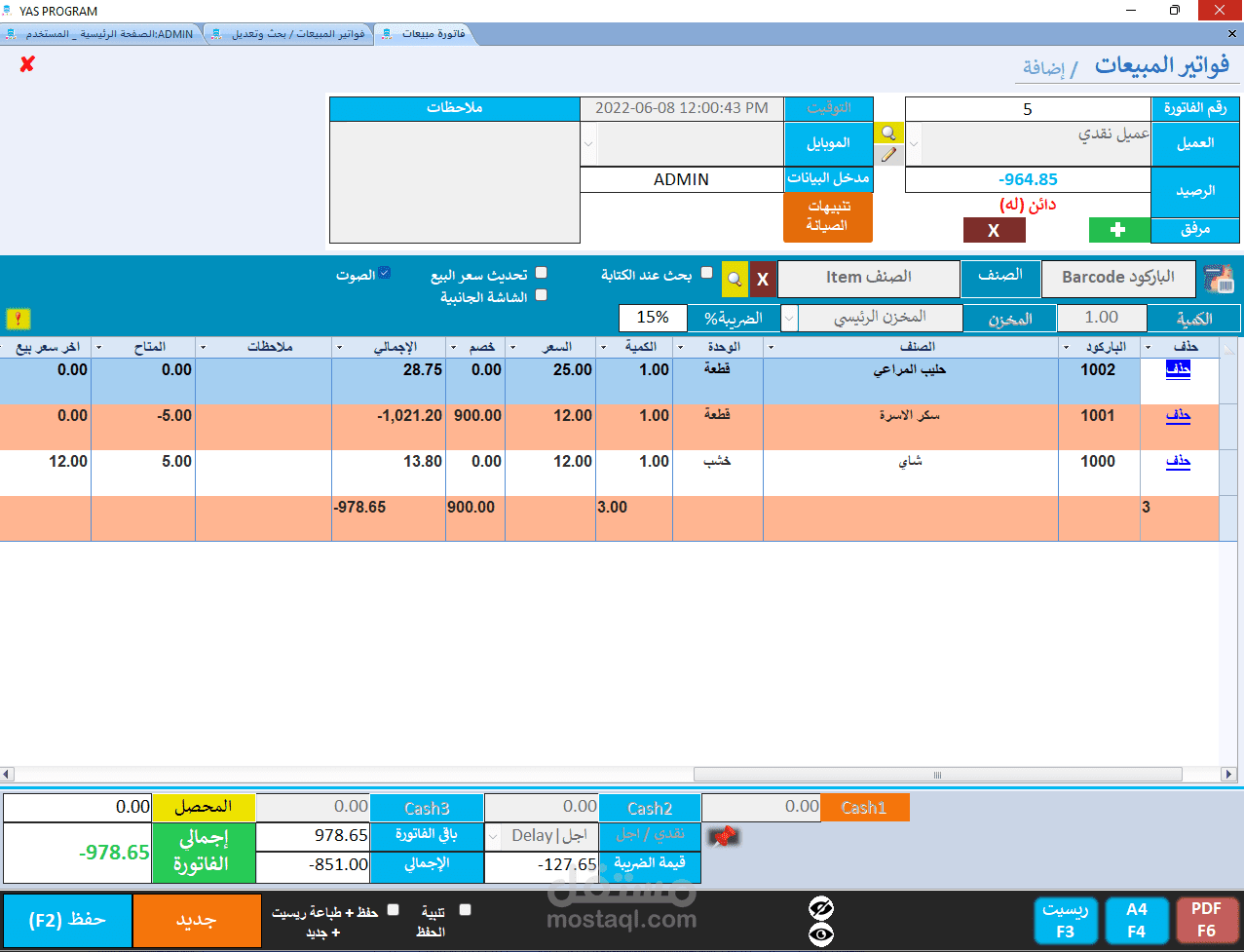Click the A4 F4 print button

[1137, 920]
